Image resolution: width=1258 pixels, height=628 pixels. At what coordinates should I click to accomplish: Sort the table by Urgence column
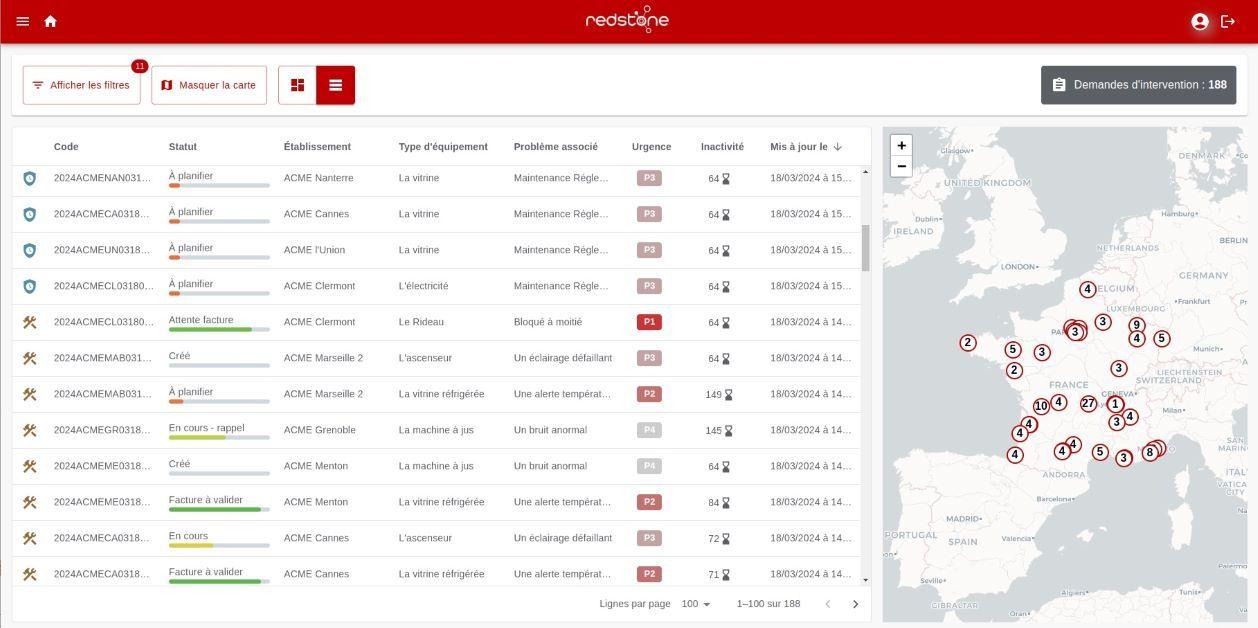pos(651,146)
